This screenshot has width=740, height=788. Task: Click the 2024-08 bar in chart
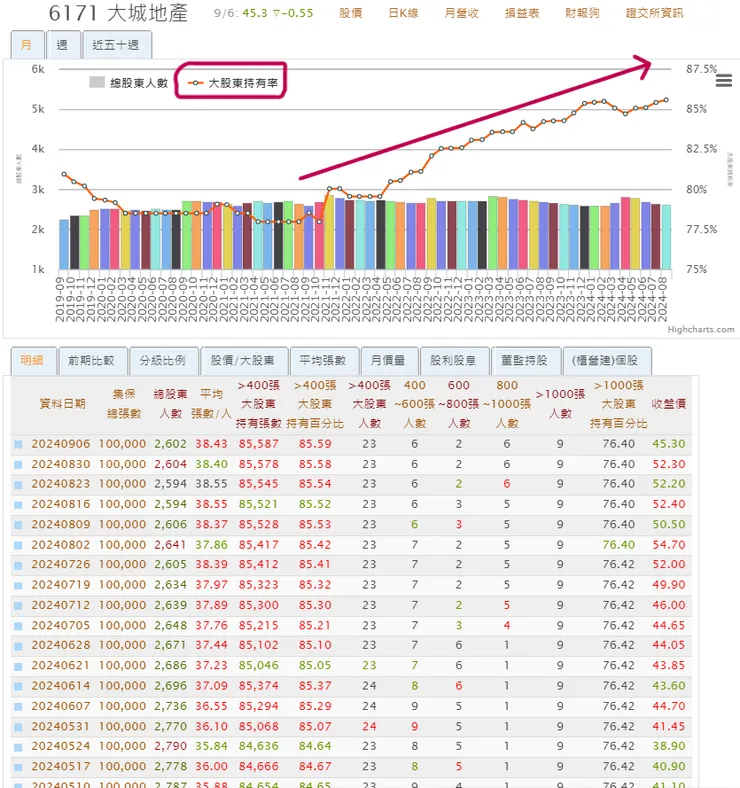tap(666, 237)
